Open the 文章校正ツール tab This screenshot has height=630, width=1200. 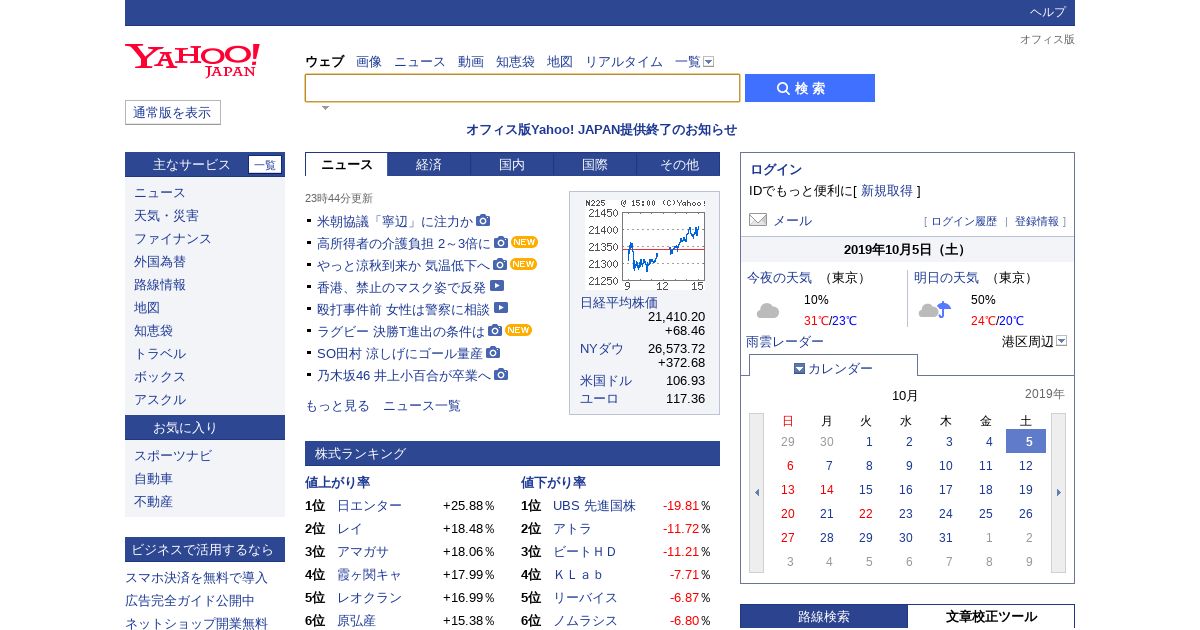coord(991,617)
